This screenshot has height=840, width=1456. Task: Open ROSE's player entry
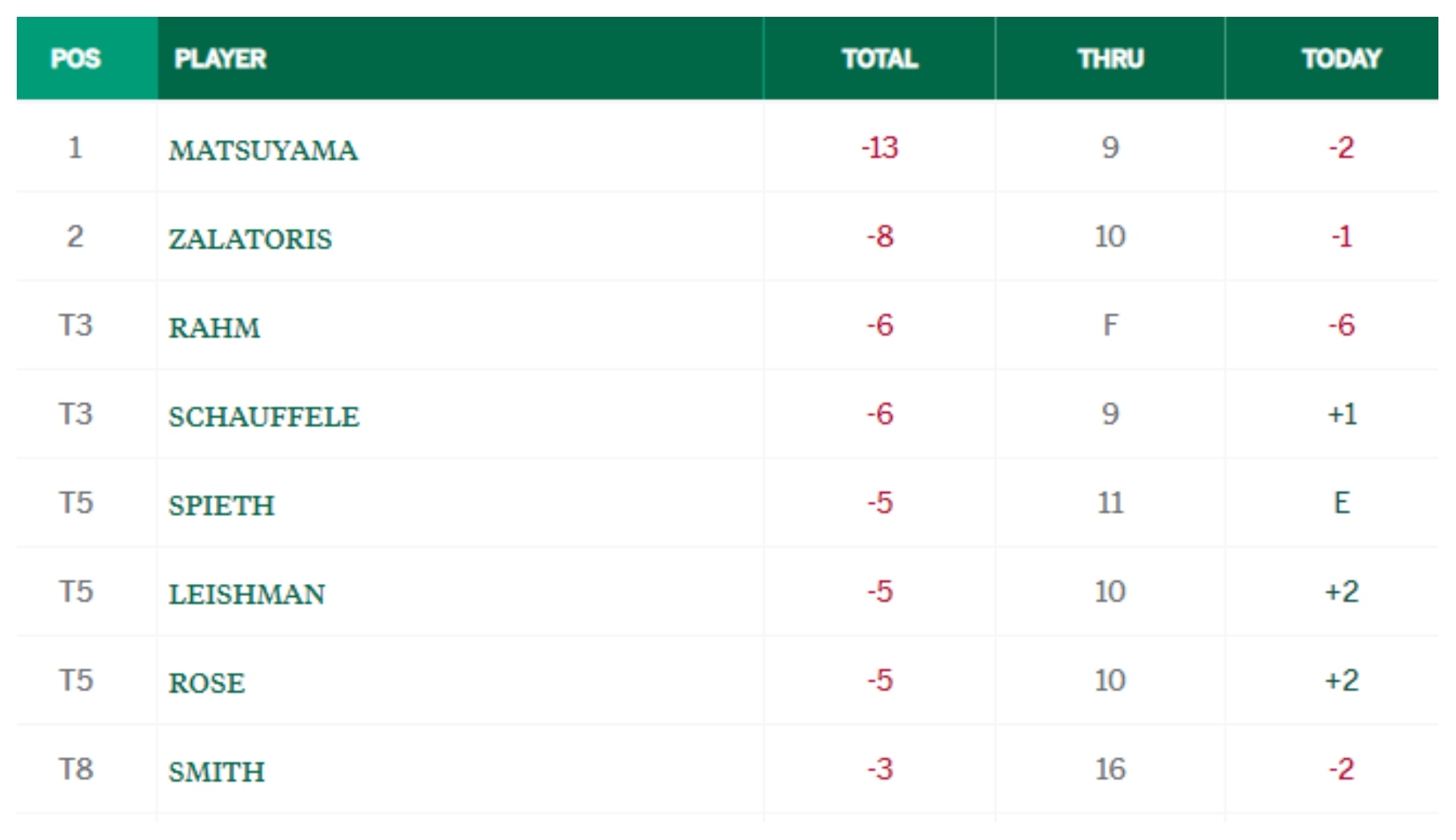point(206,683)
